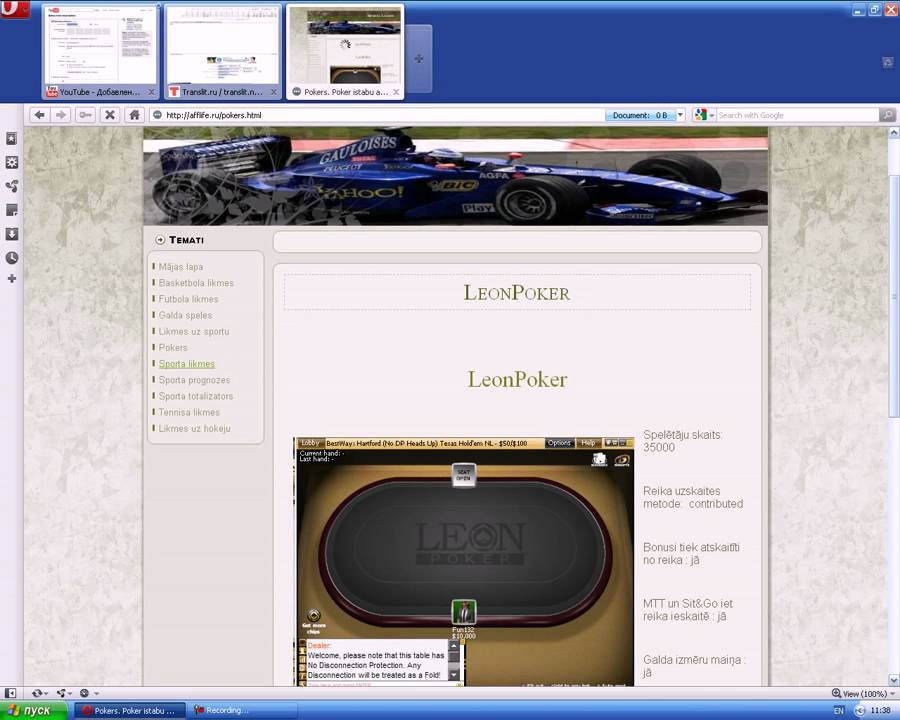
Task: Open the View (100%) zoom dropdown
Action: (863, 694)
